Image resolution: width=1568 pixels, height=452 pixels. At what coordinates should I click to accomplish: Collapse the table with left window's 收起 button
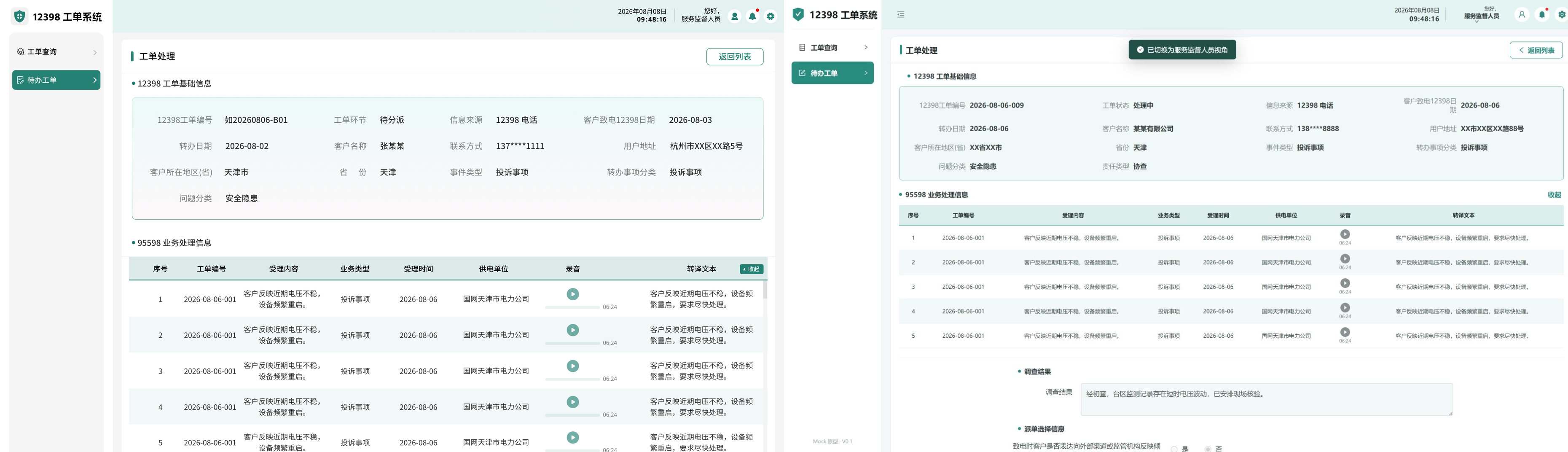tap(752, 269)
